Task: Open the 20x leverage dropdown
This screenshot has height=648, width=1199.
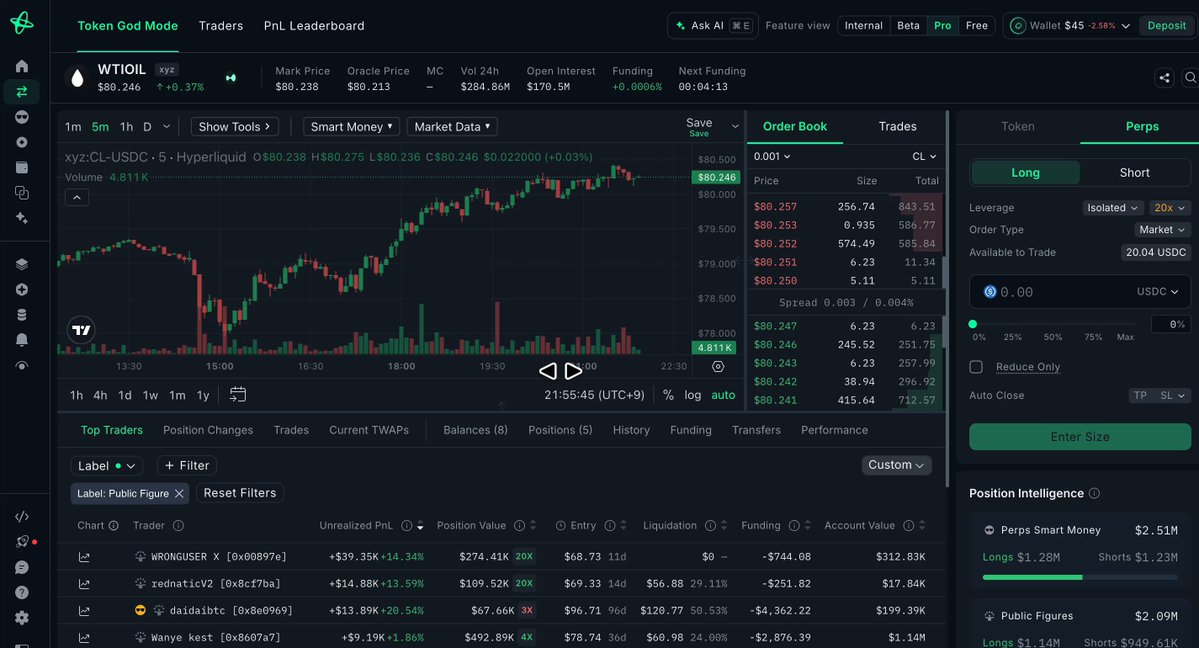Action: (1169, 208)
